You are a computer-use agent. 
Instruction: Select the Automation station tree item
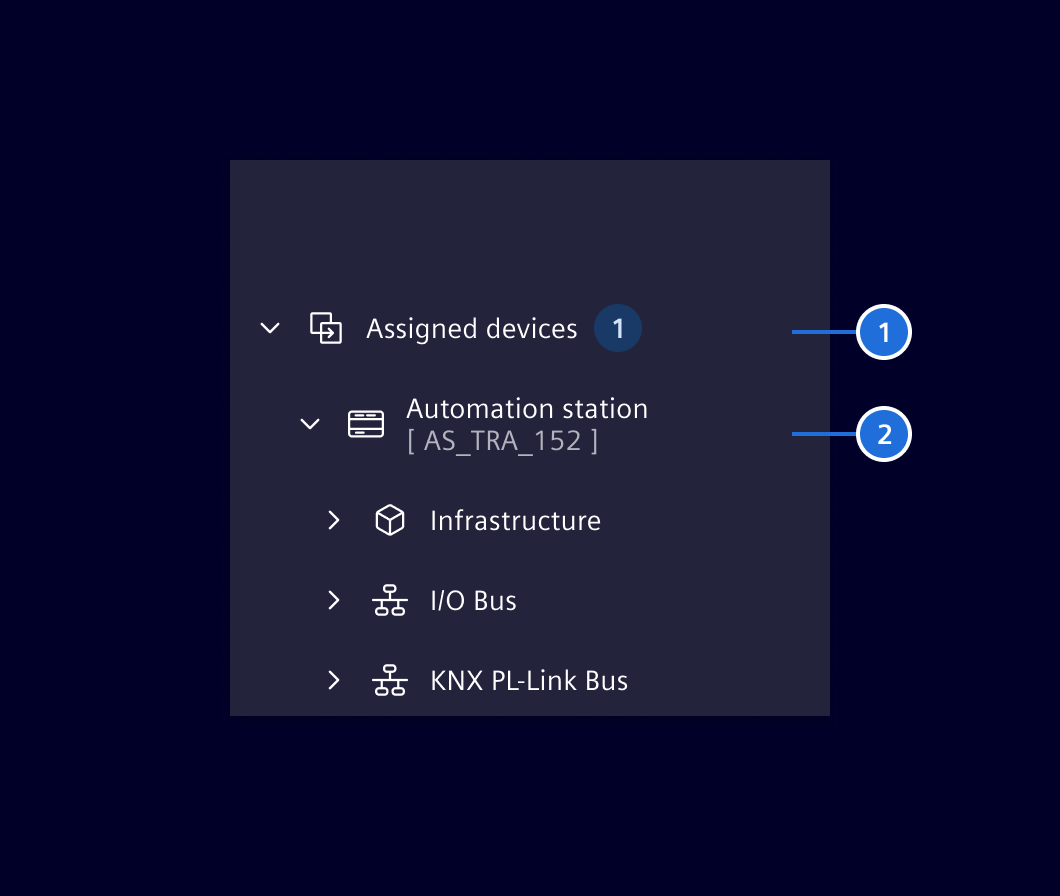click(527, 409)
